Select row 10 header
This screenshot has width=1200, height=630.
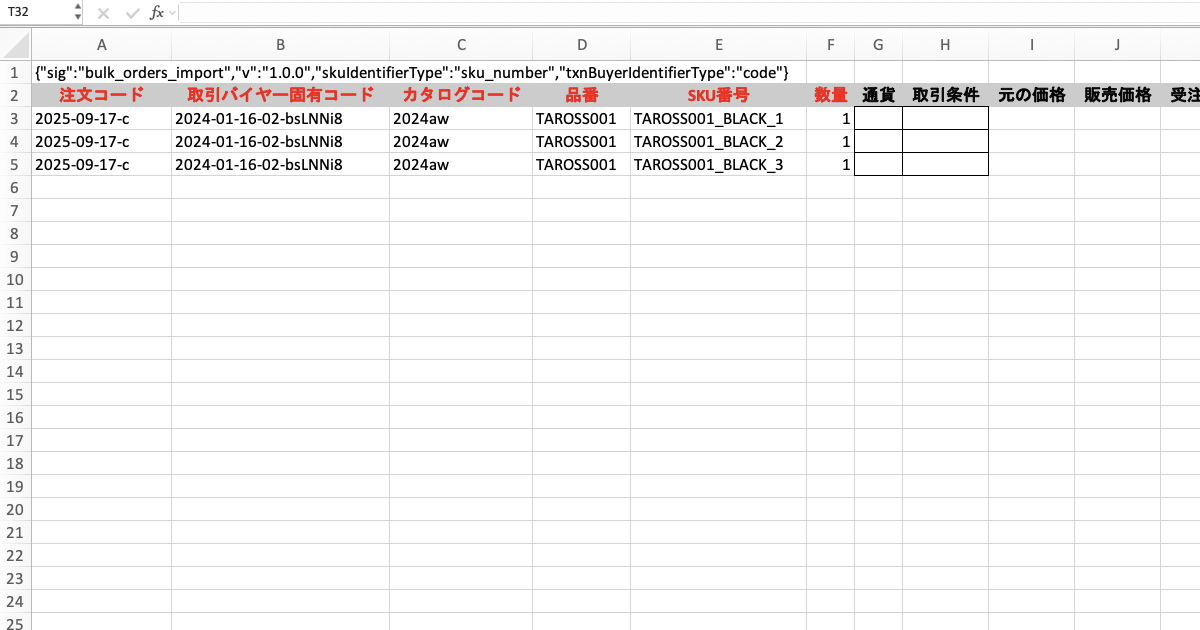[x=15, y=280]
